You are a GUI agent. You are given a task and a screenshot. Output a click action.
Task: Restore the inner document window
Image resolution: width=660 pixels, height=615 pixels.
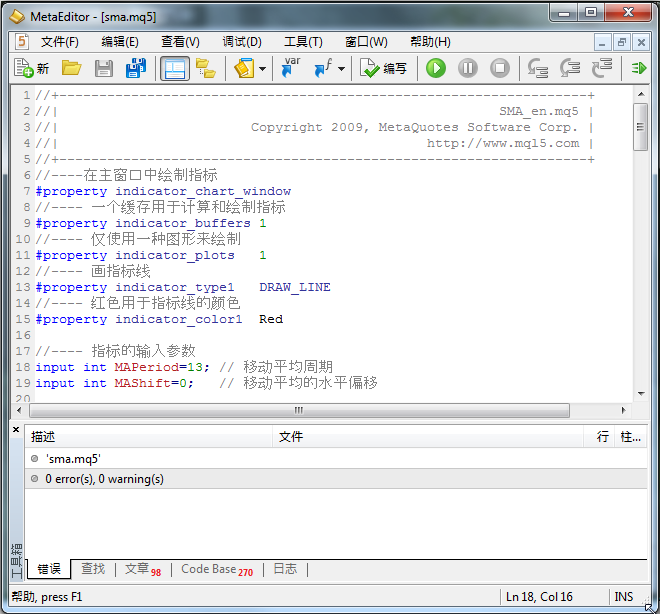tap(621, 43)
